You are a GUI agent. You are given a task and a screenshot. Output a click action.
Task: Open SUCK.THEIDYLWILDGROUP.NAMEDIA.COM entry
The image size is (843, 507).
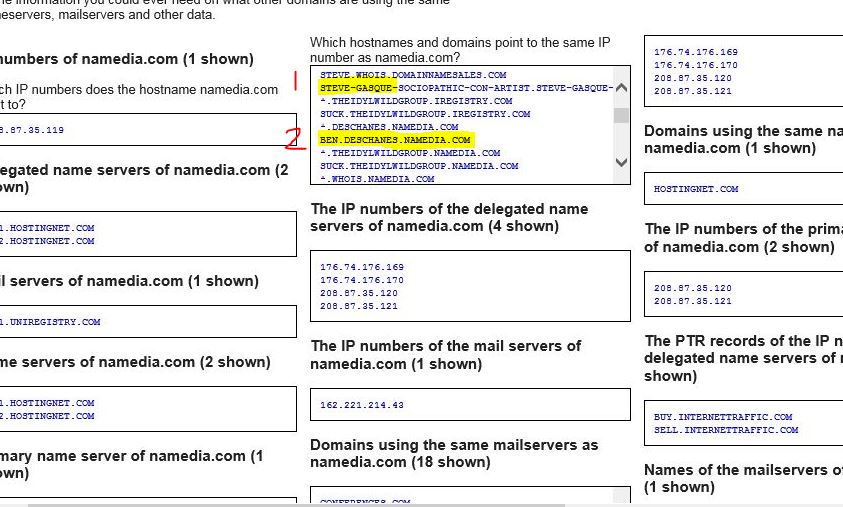click(418, 166)
